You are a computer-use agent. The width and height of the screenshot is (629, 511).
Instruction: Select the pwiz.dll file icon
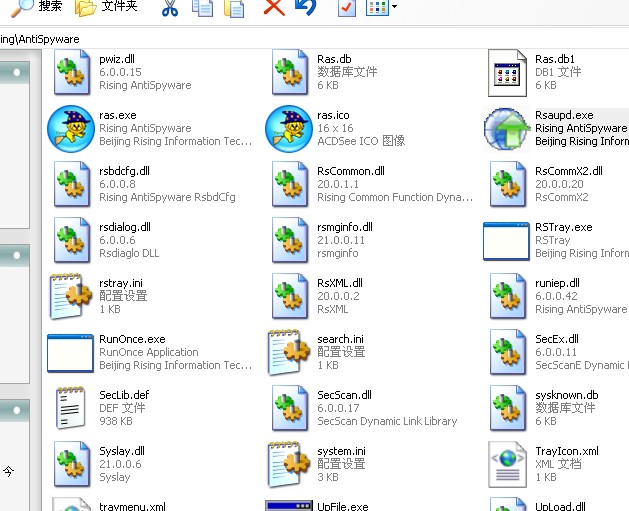71,72
